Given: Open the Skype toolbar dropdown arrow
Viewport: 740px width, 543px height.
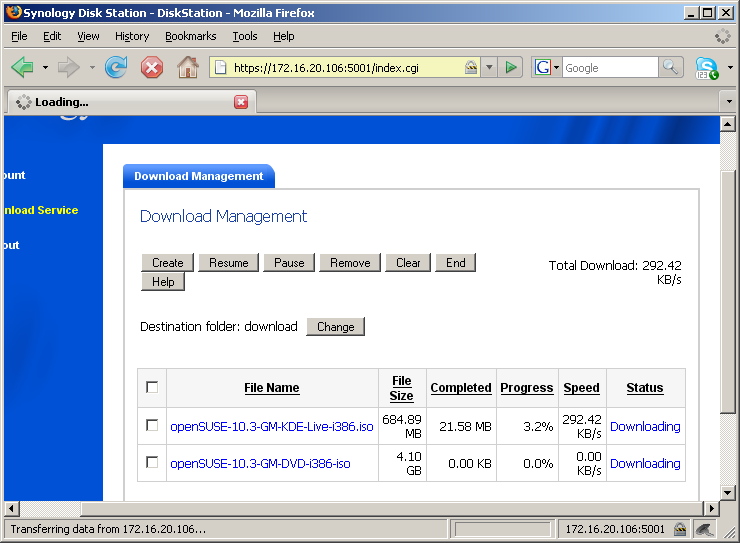Looking at the screenshot, I should (x=730, y=67).
